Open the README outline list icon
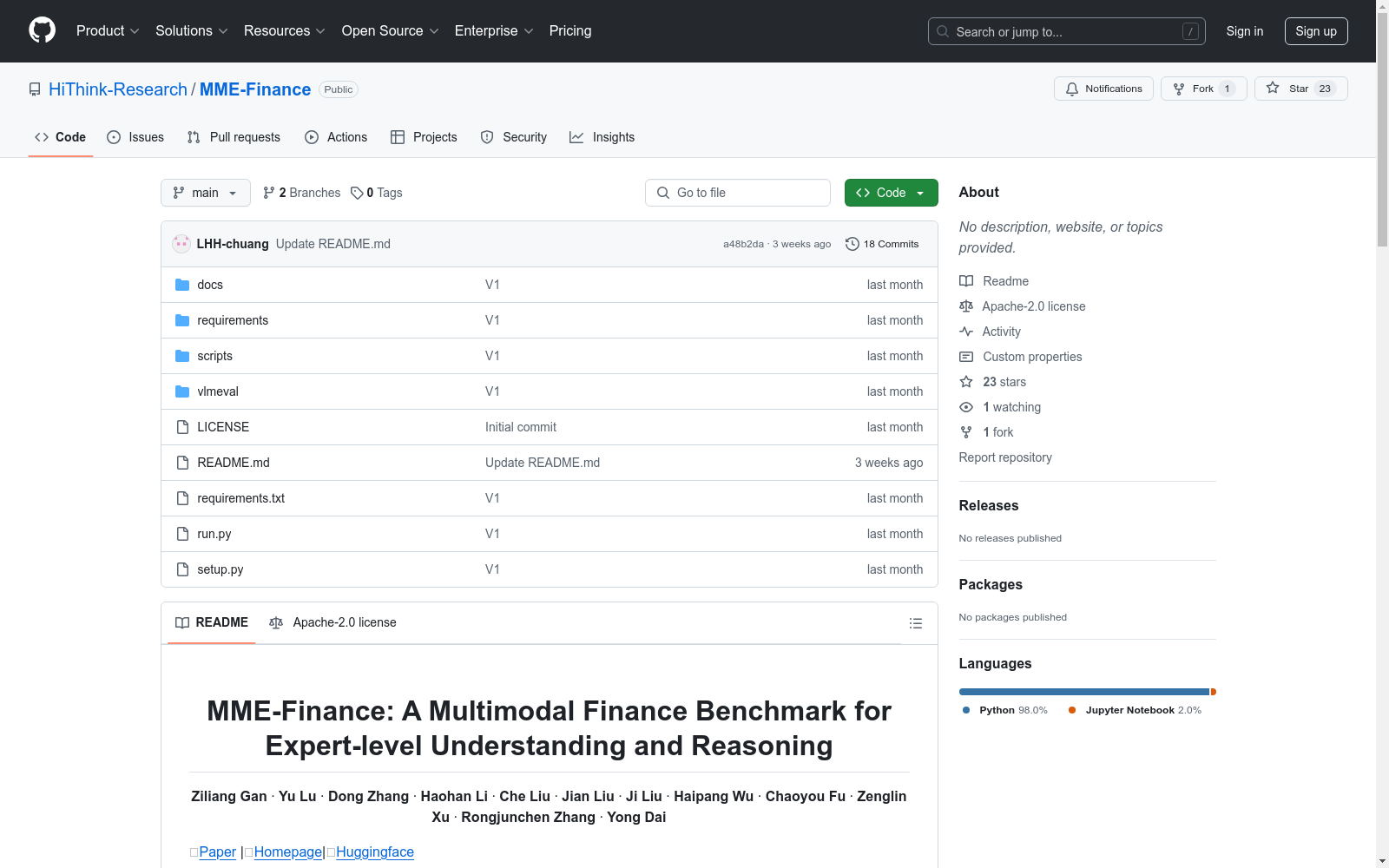 (x=916, y=623)
